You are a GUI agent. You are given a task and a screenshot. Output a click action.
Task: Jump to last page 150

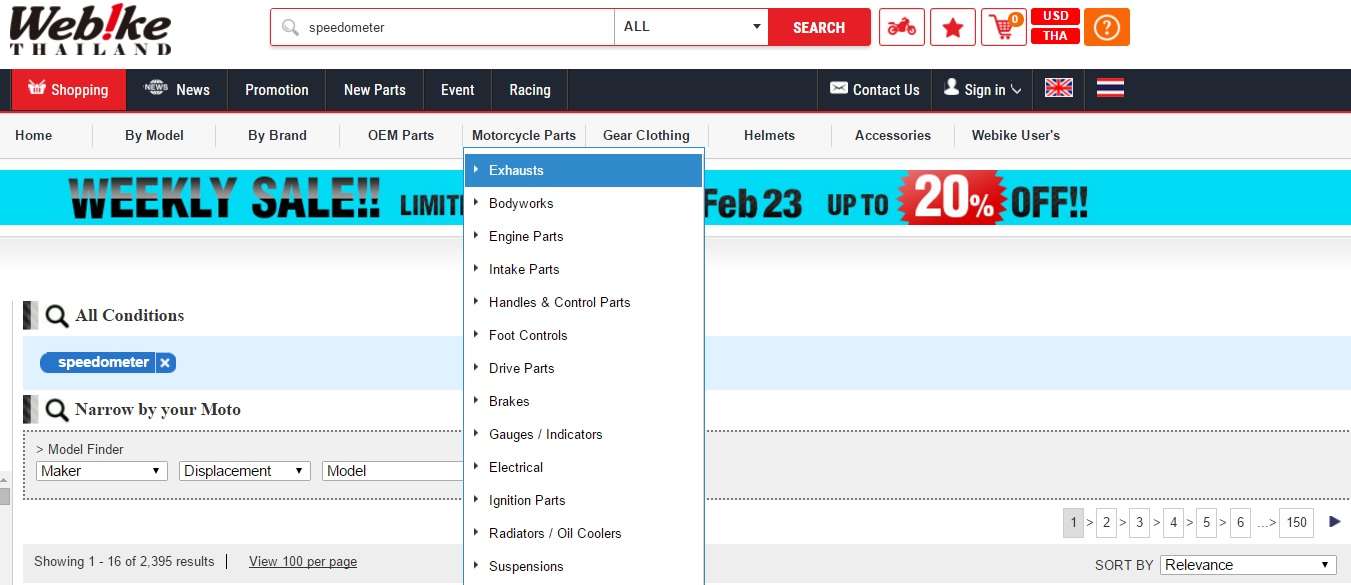click(1296, 522)
